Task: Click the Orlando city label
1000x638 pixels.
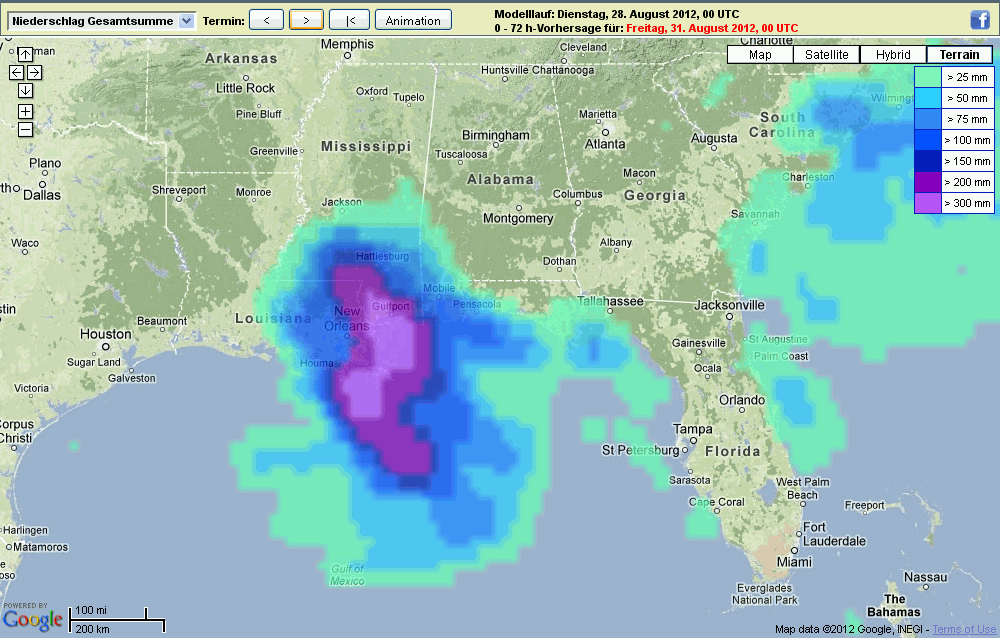Action: point(742,400)
